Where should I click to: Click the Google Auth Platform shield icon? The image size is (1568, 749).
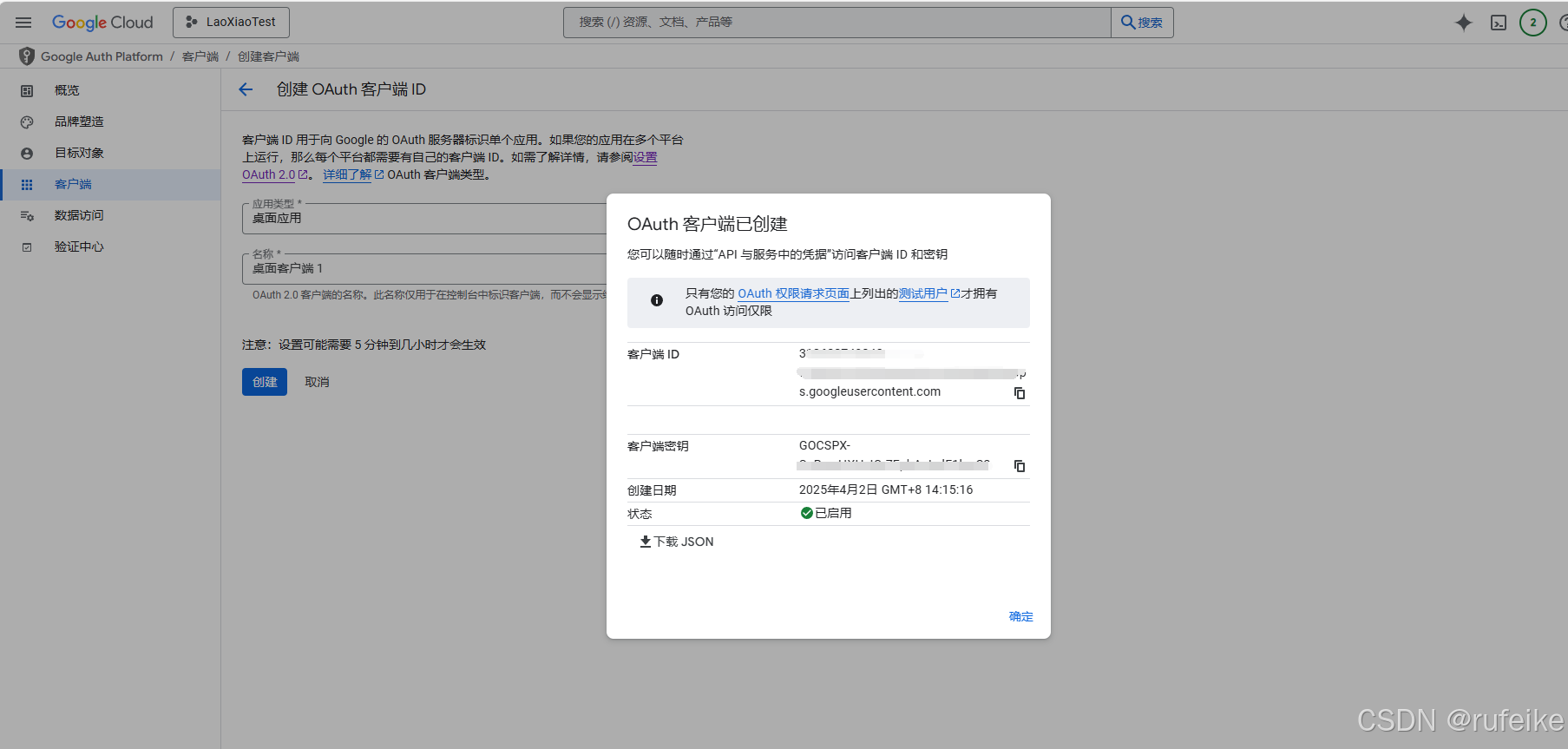click(x=27, y=56)
